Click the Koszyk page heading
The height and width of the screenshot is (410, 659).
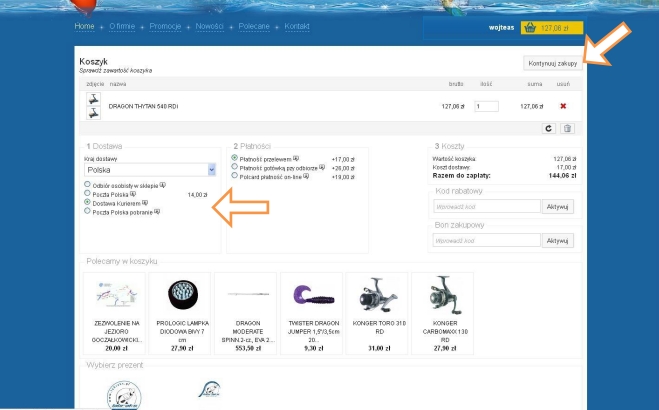93,61
